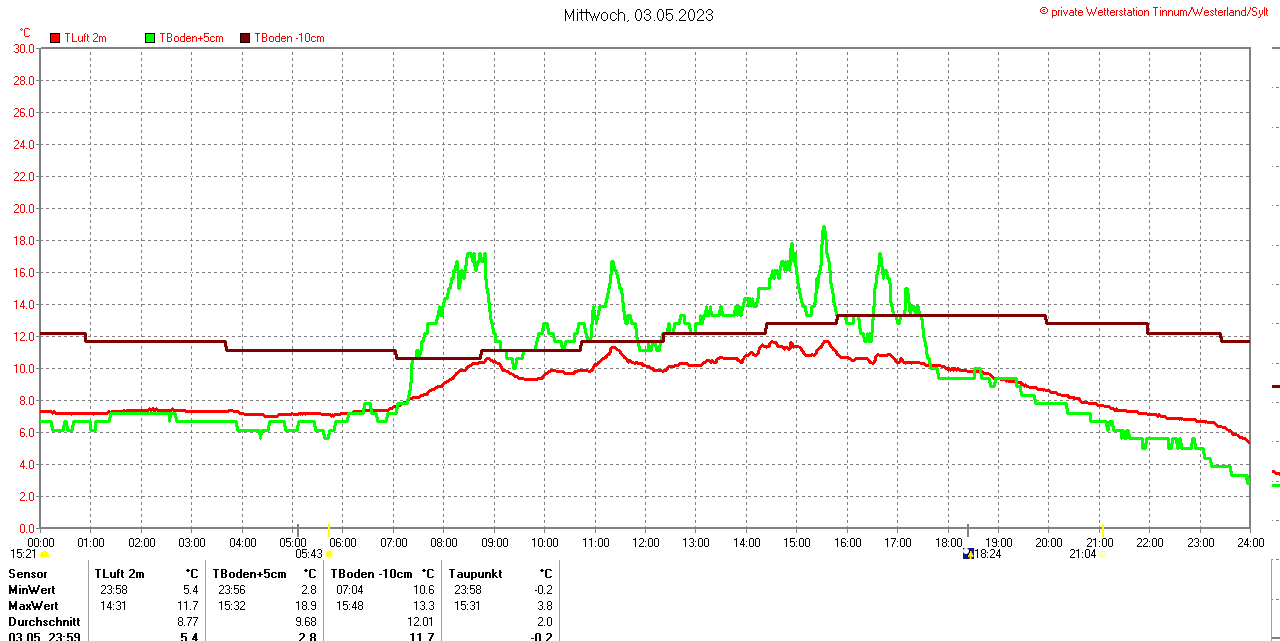Screen dimensions: 1280x641
Task: Click the private Wetterstation Tinnum copyright text
Action: pos(1158,11)
